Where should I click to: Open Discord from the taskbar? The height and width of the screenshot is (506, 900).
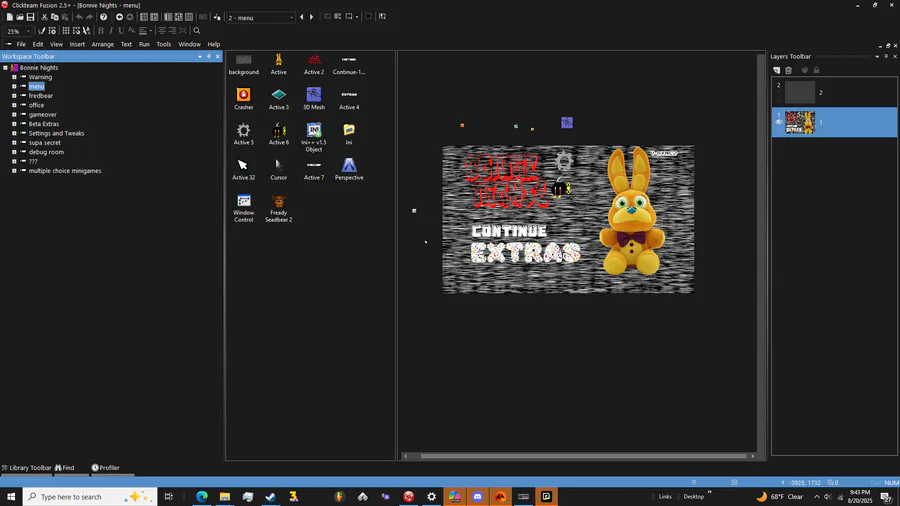click(478, 497)
